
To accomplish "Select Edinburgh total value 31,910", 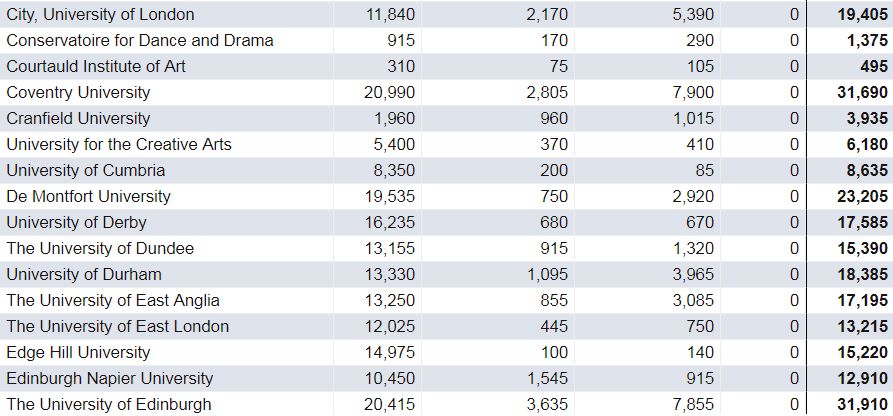I will pos(862,405).
